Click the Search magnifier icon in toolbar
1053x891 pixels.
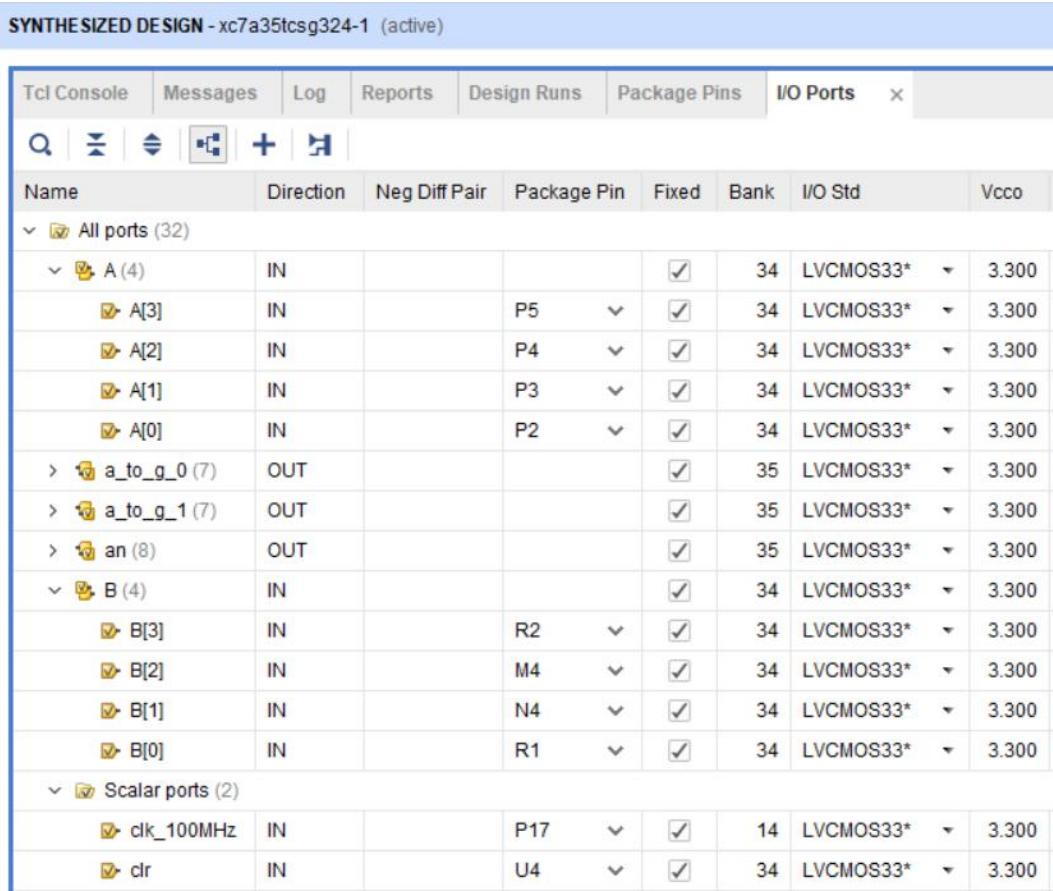(39, 146)
